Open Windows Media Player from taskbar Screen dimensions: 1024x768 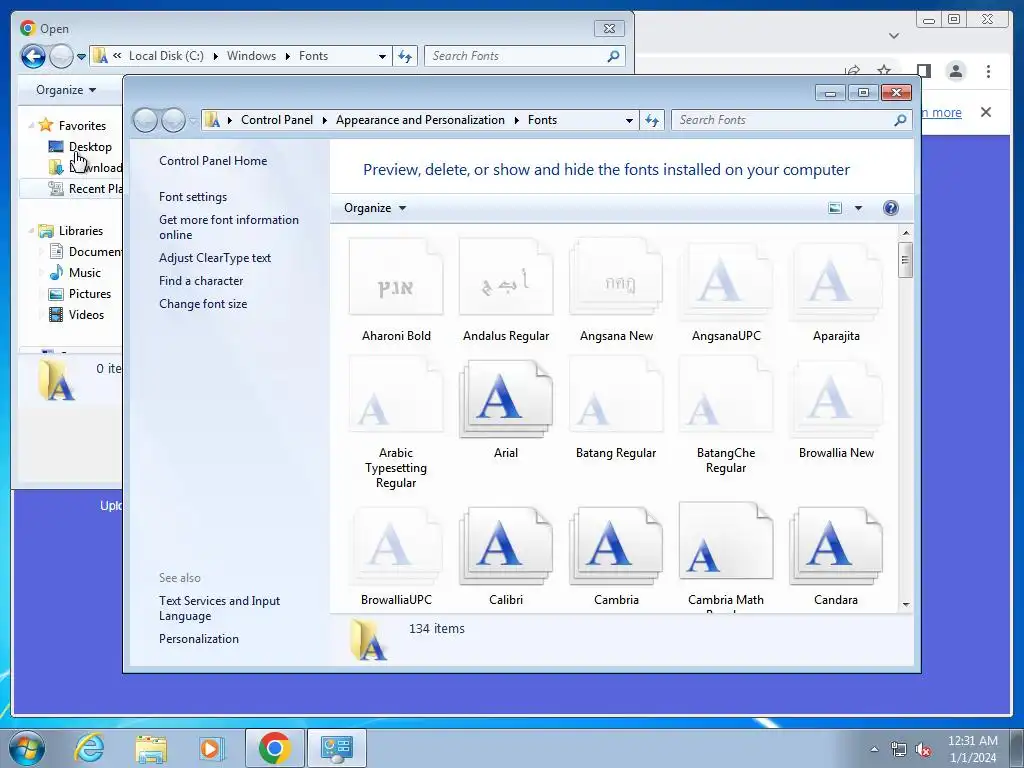[x=211, y=748]
